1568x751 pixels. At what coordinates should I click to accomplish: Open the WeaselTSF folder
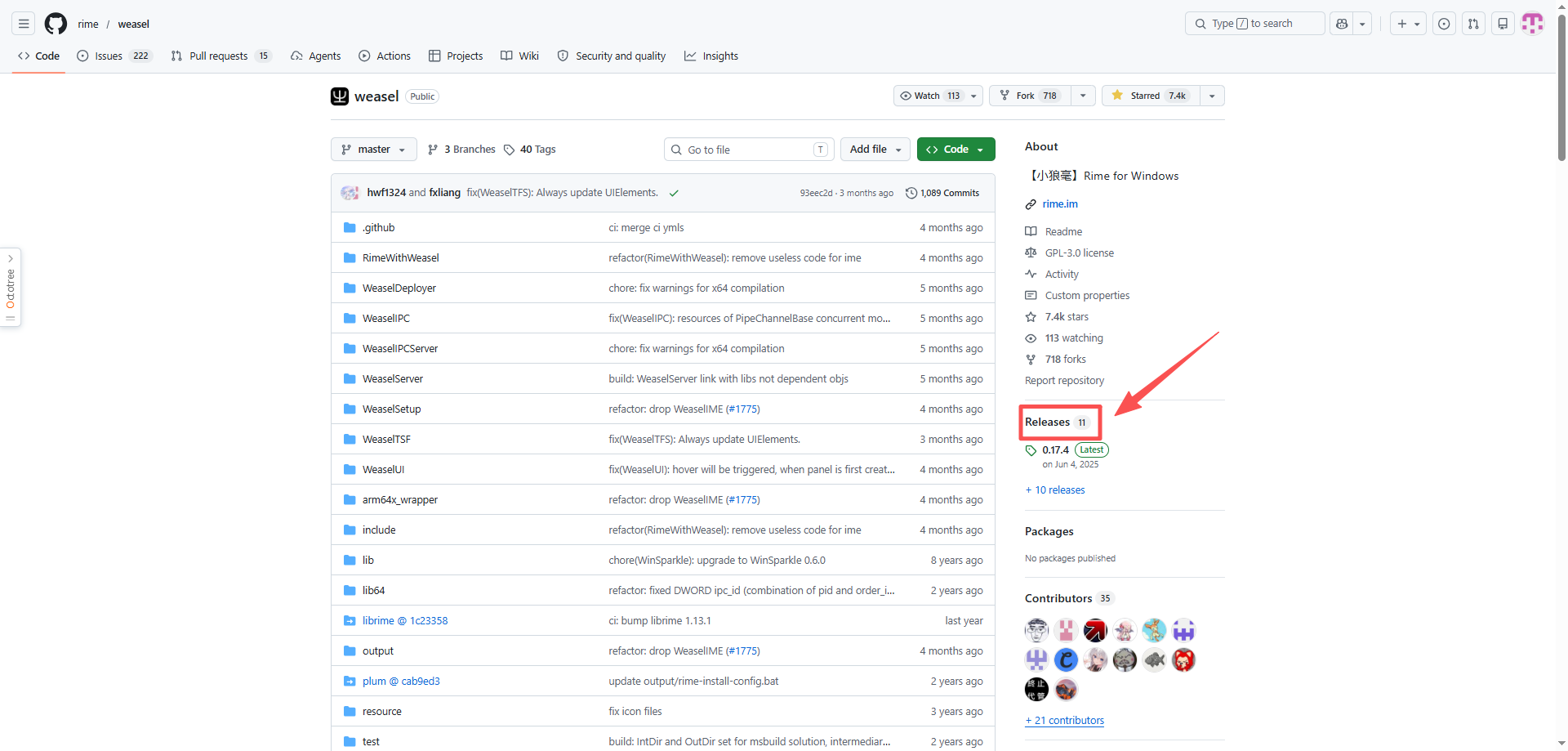point(386,439)
